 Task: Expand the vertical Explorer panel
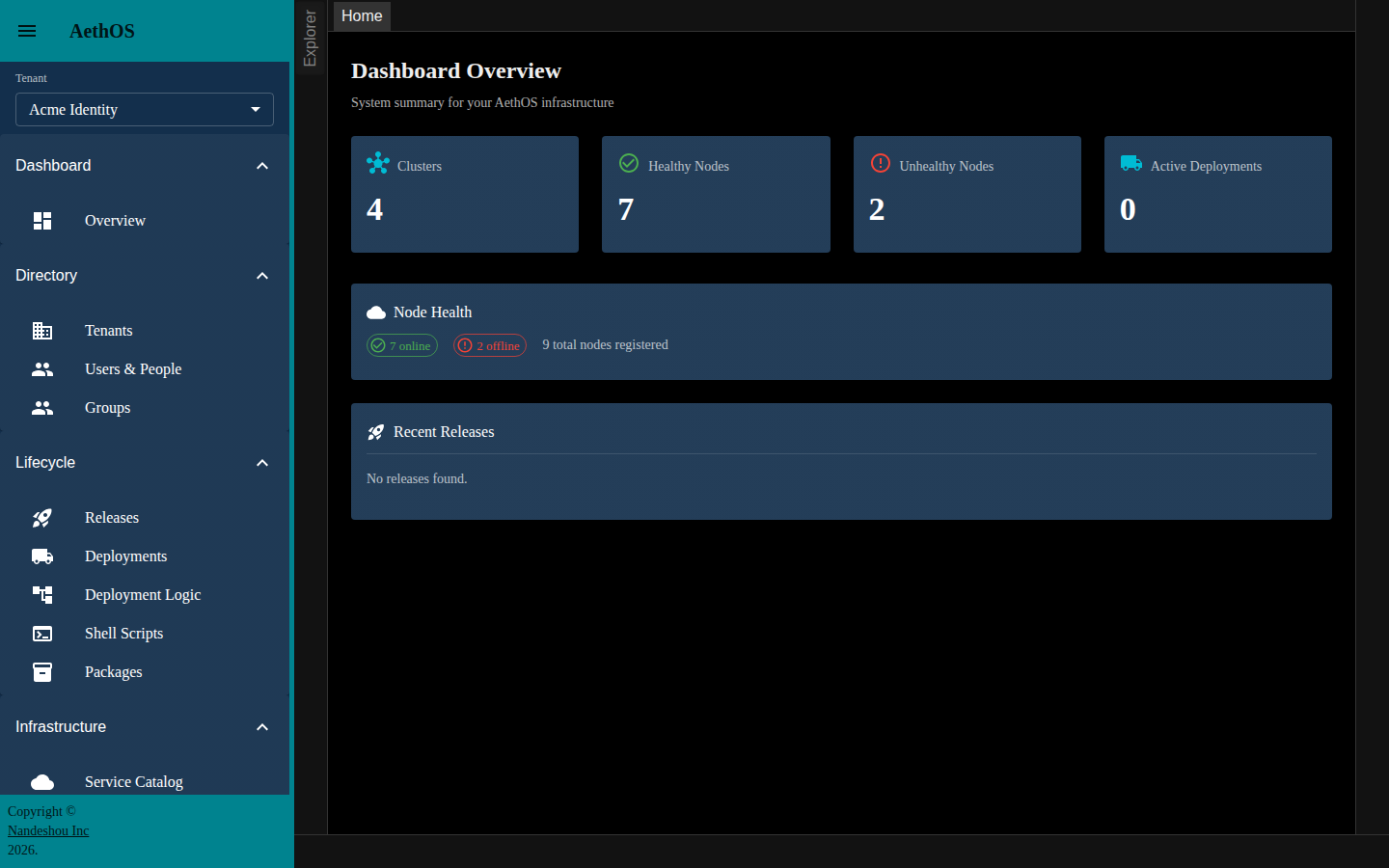click(310, 38)
